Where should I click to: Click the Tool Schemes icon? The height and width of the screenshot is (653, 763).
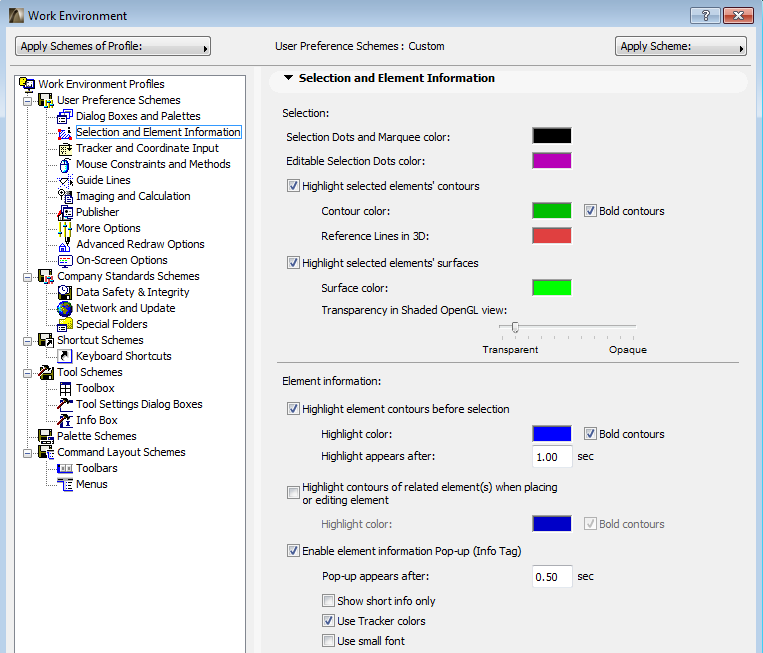[x=46, y=372]
